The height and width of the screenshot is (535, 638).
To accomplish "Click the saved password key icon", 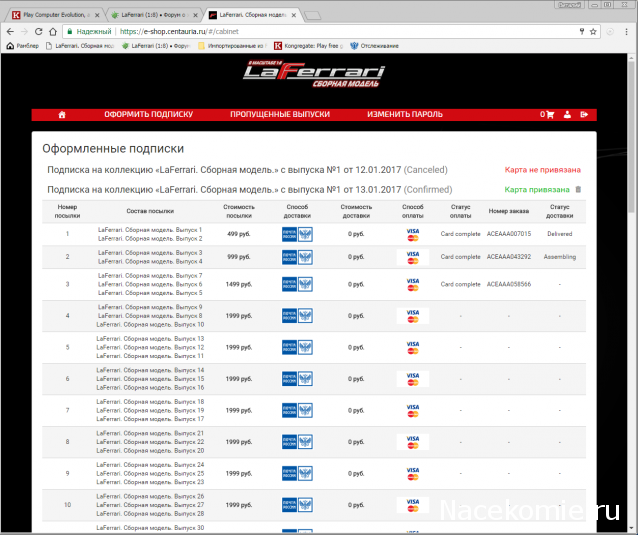I will coord(582,32).
